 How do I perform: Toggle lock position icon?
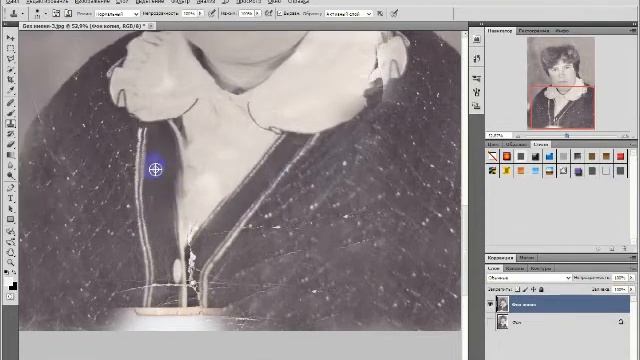coord(533,289)
